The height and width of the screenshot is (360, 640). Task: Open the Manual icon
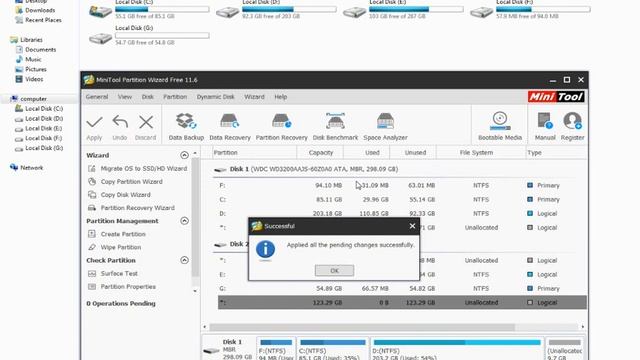pyautogui.click(x=545, y=121)
